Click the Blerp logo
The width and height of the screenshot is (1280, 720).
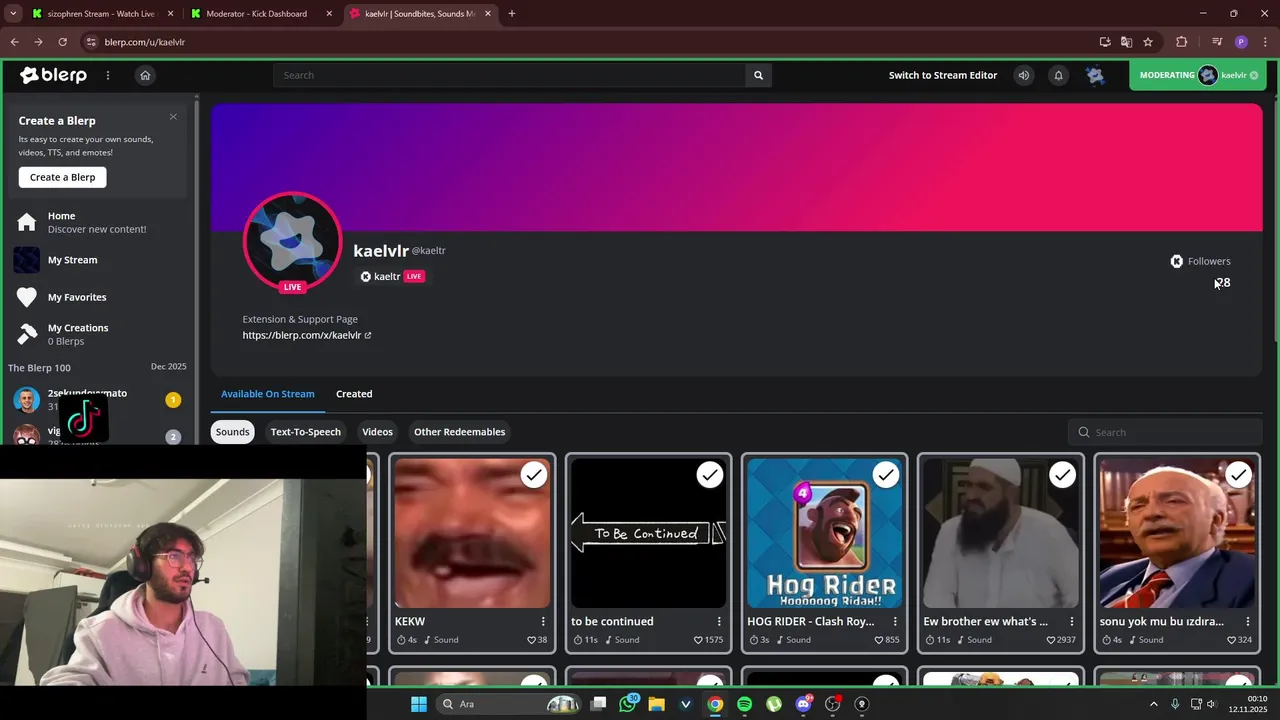(x=53, y=75)
